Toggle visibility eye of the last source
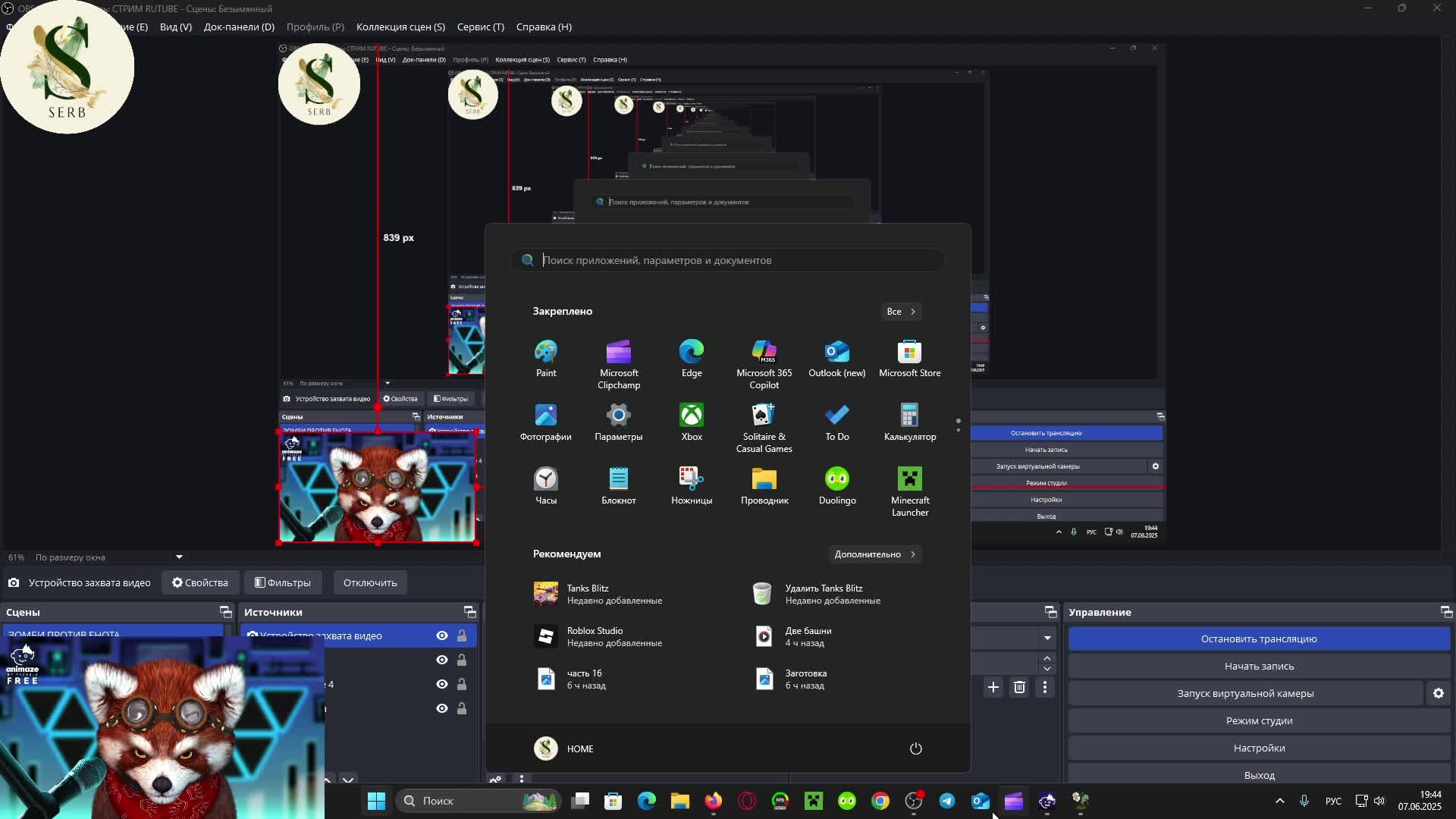Screen dimensions: 1456x819 [x=441, y=708]
